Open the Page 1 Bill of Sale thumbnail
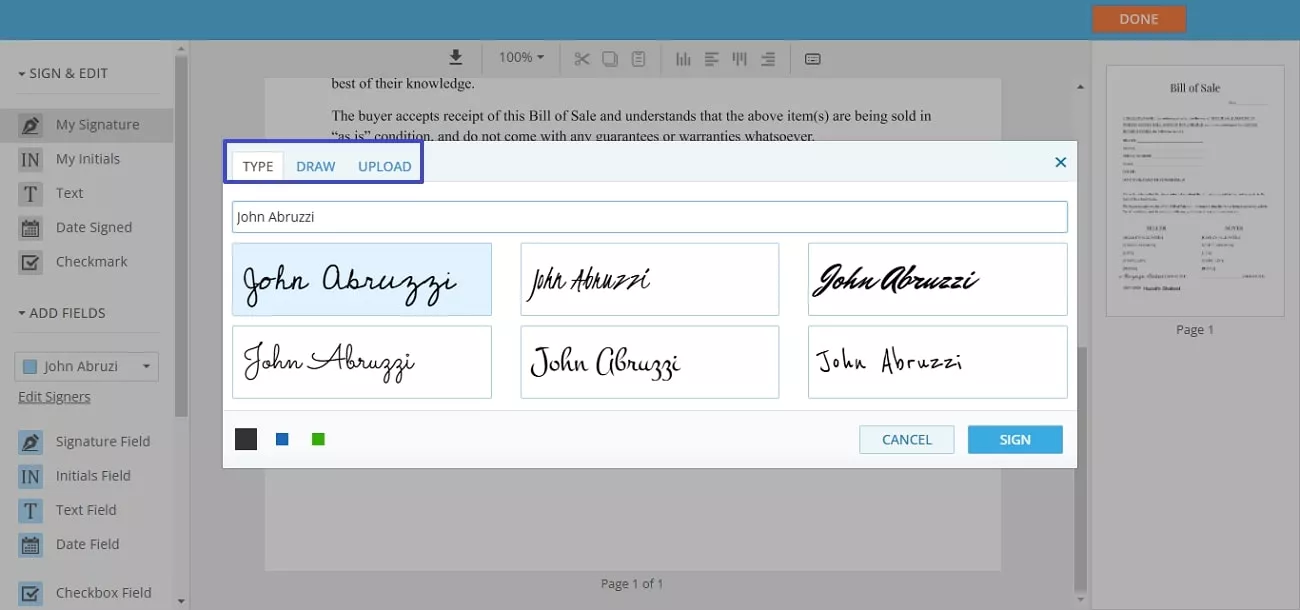 [x=1195, y=190]
